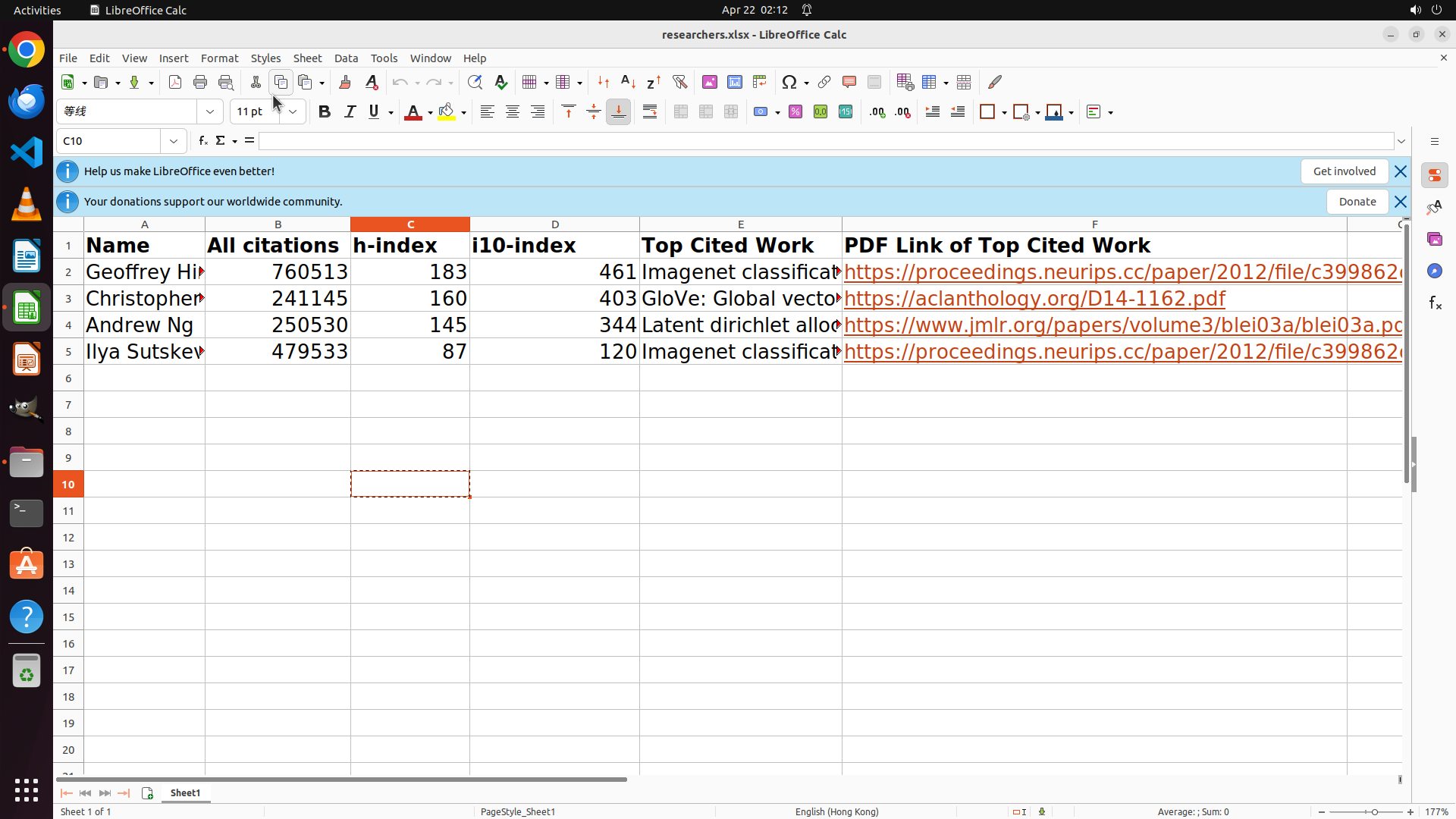This screenshot has width=1456, height=819.
Task: Open the font size dropdown
Action: (x=293, y=112)
